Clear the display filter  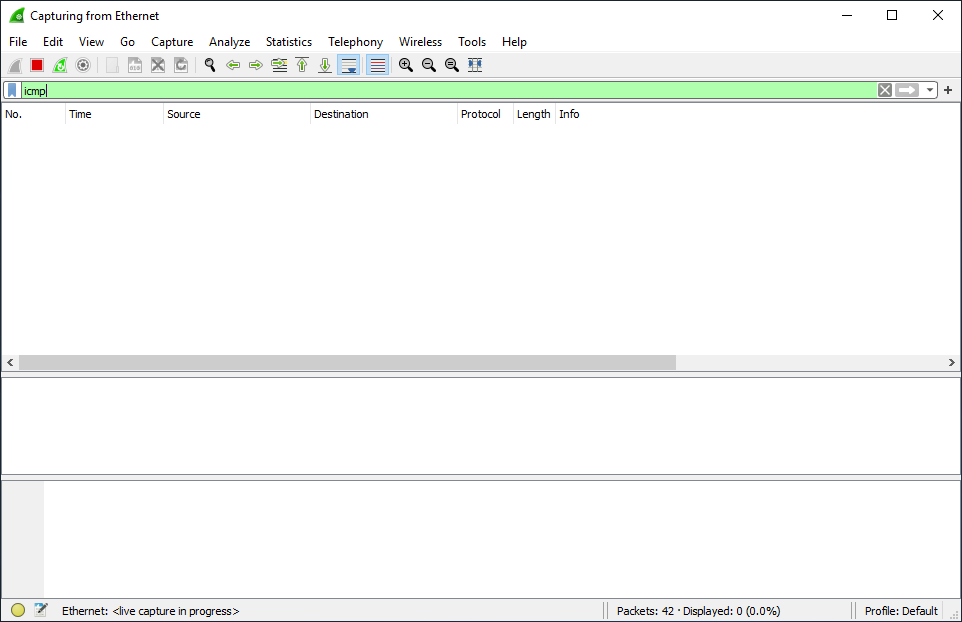[885, 91]
